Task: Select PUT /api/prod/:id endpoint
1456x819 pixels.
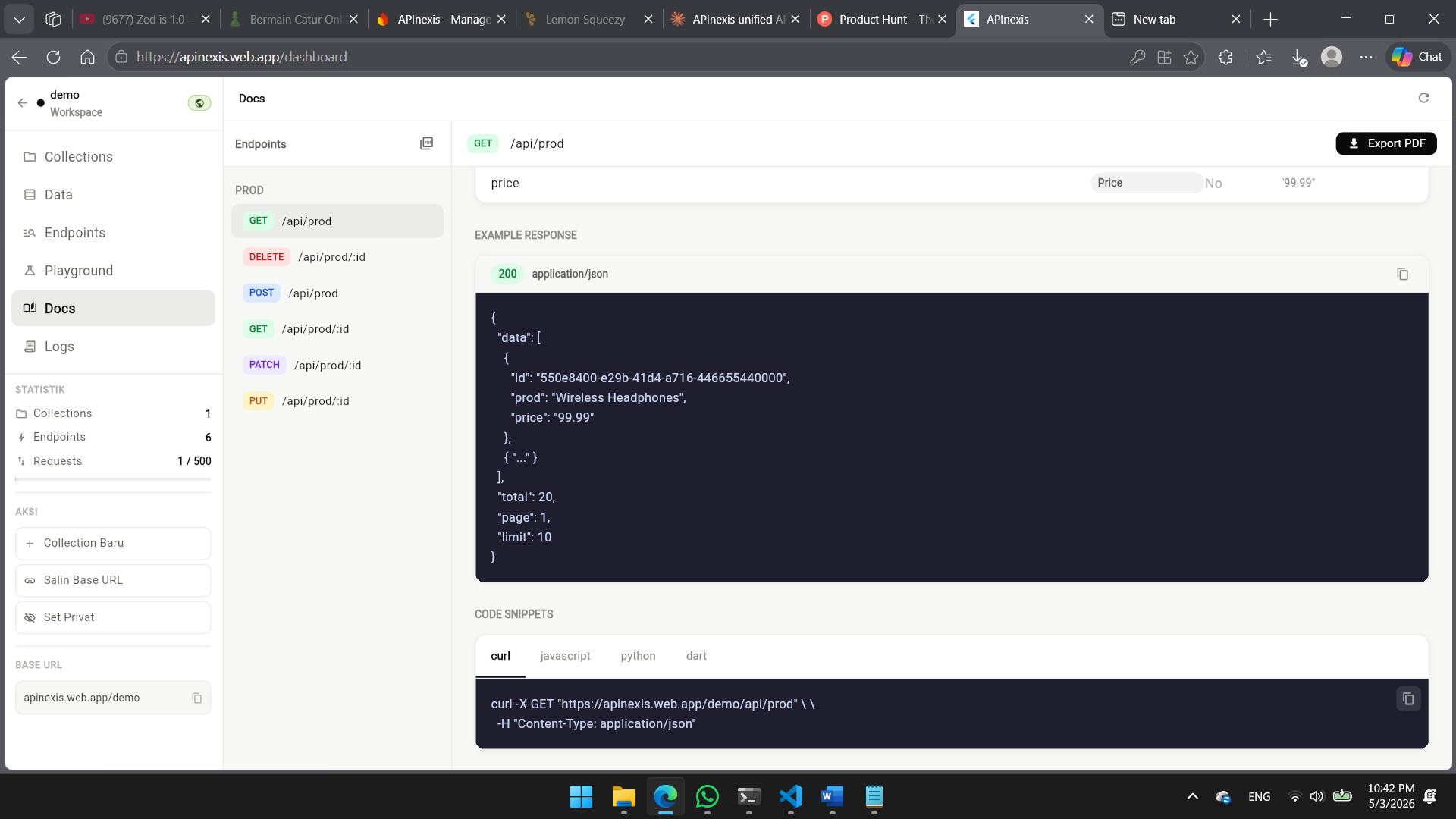Action: tap(337, 401)
